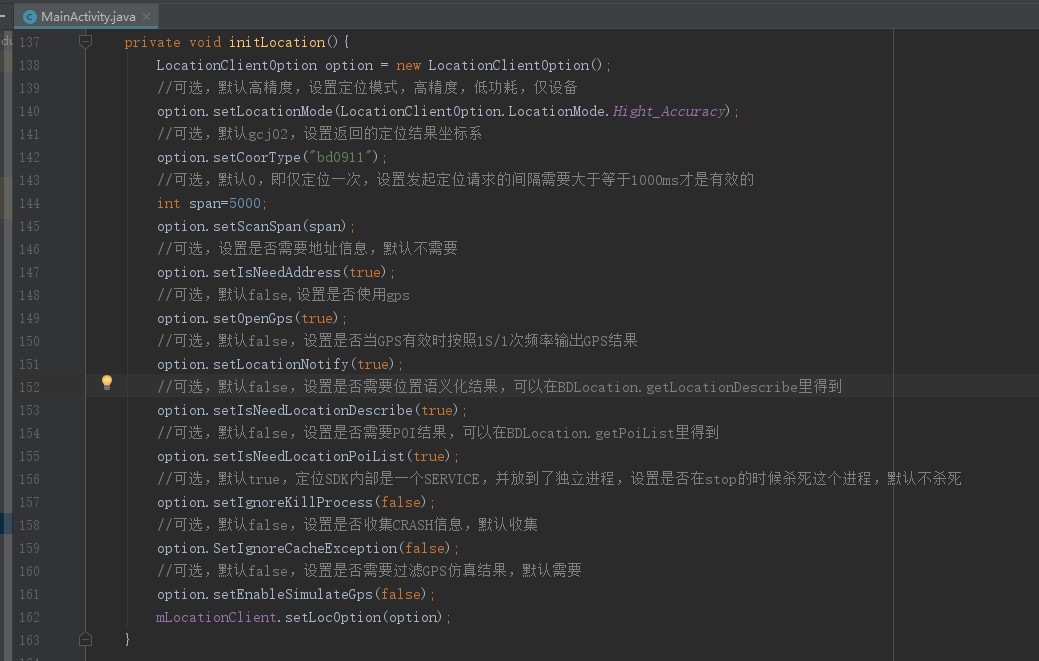Click setIgnoreKillProcess on line 157
The width and height of the screenshot is (1039, 661).
(293, 503)
